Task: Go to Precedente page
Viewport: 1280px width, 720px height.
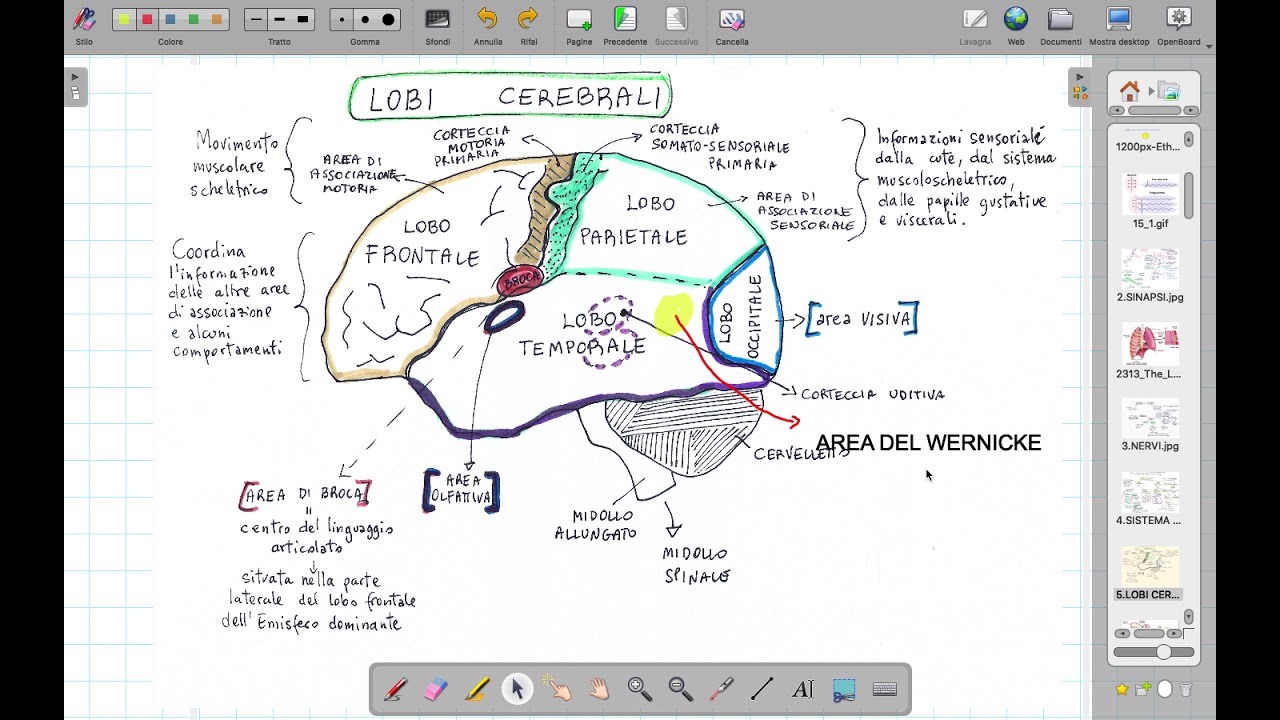Action: [x=625, y=26]
